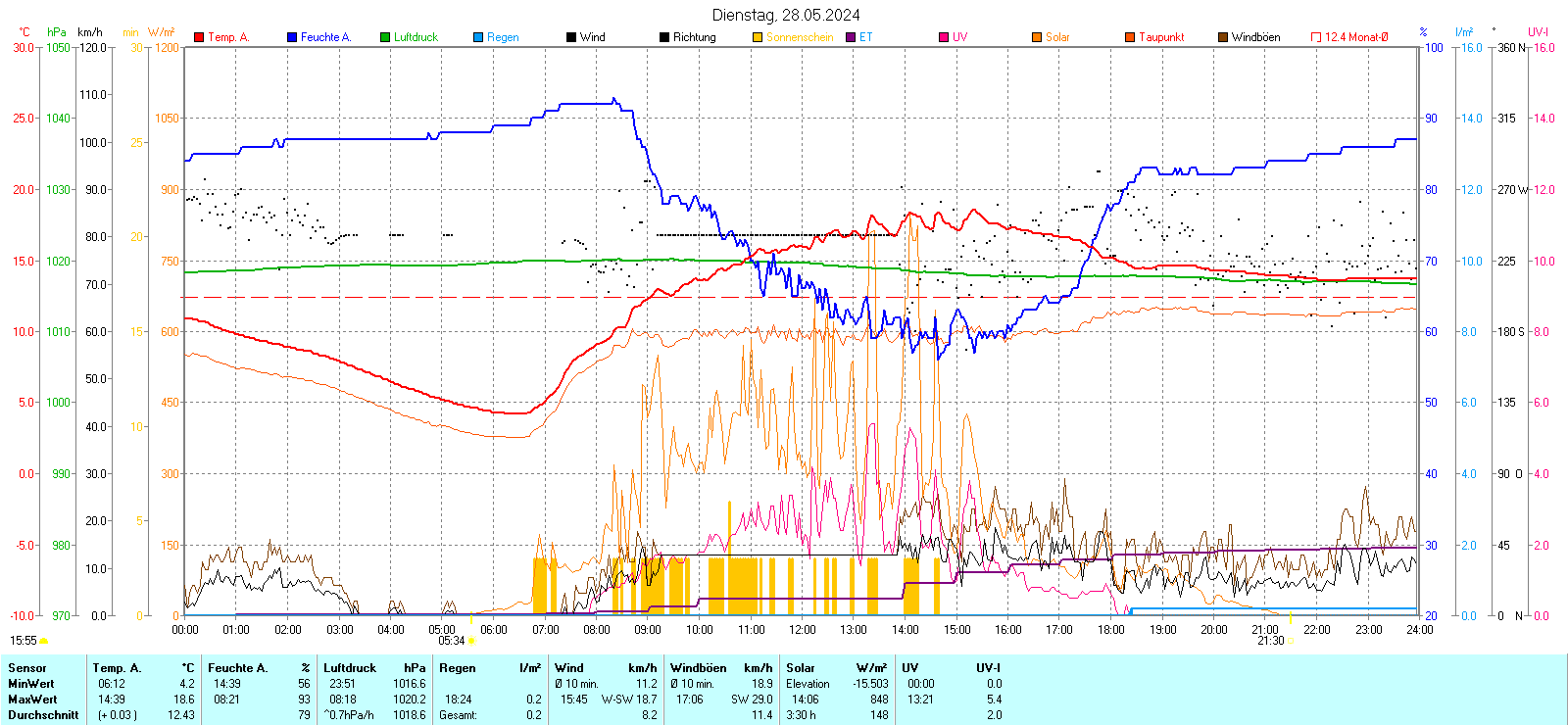Click the green Luftdruck legend square

pyautogui.click(x=385, y=37)
